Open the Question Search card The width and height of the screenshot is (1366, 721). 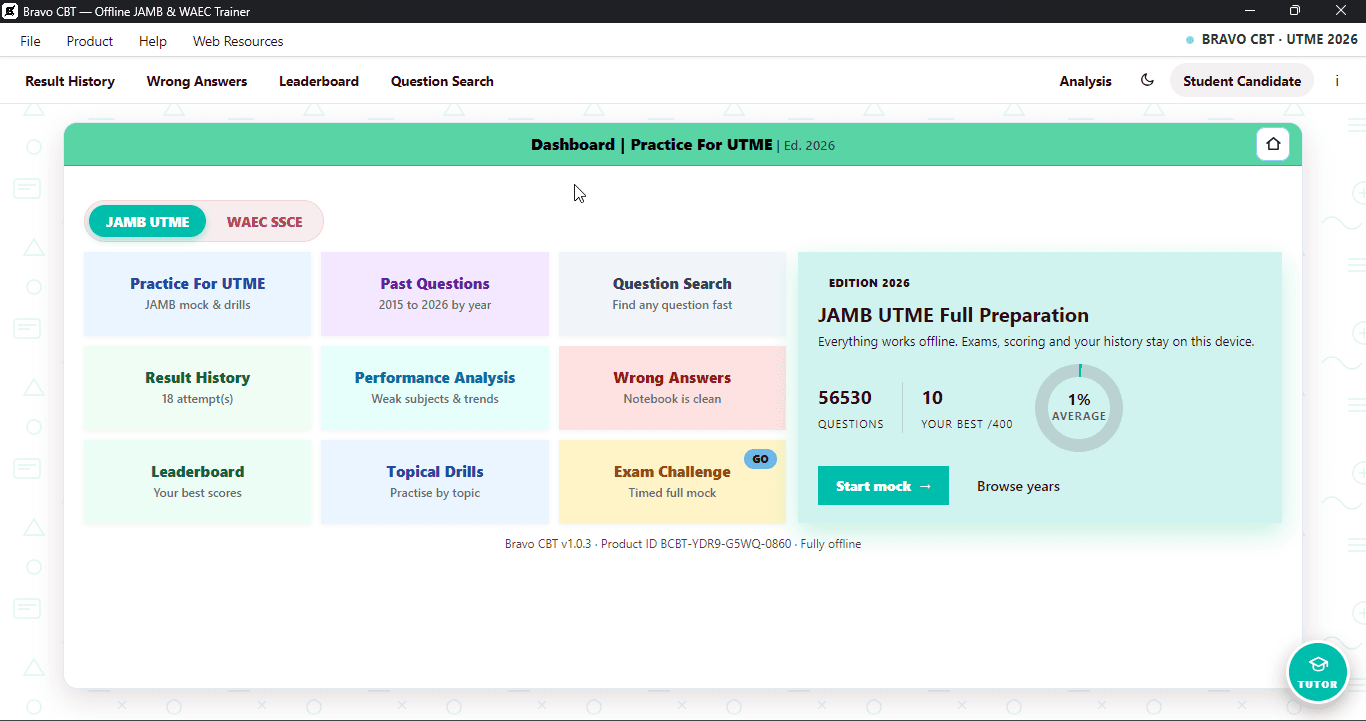[672, 294]
